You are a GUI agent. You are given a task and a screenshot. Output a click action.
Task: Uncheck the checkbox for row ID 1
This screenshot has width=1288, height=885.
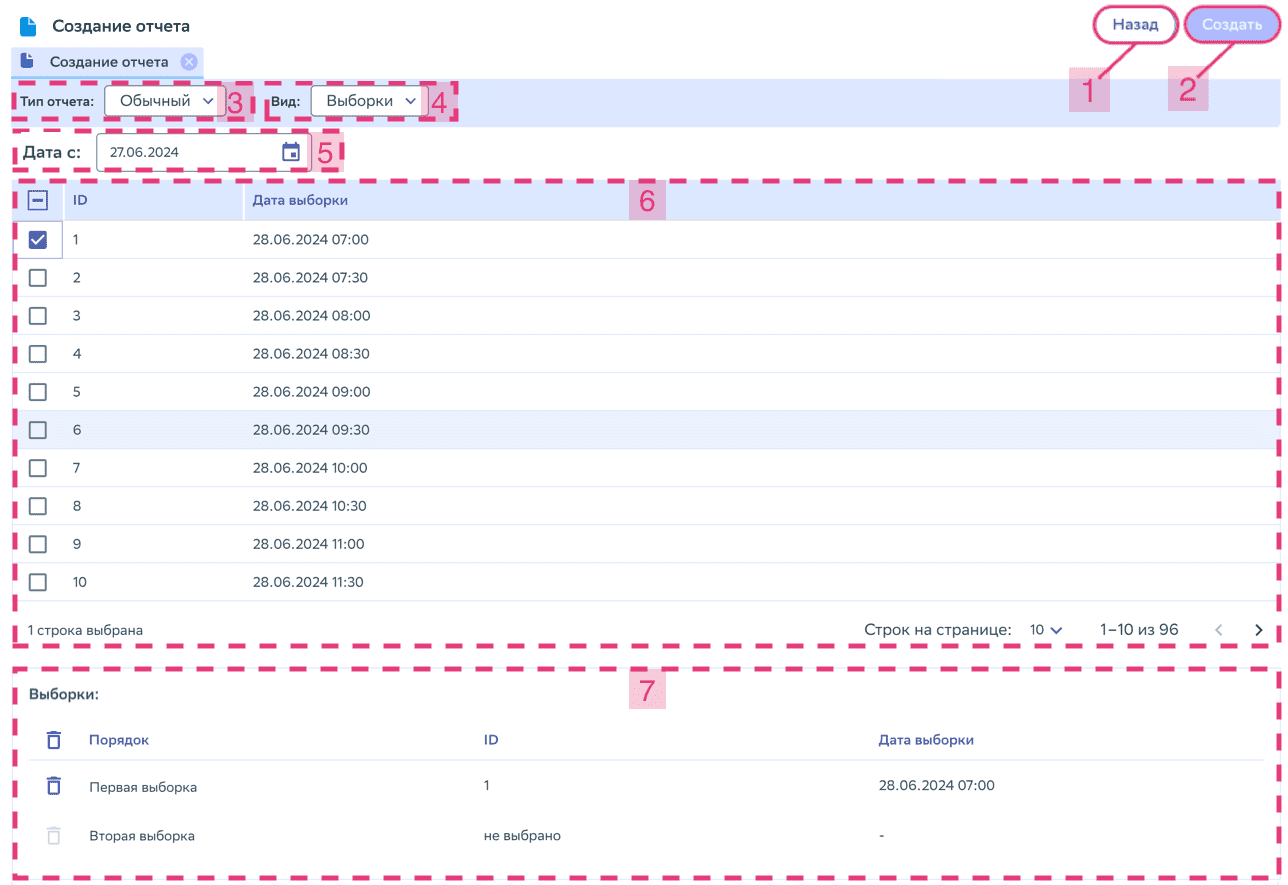(38, 240)
